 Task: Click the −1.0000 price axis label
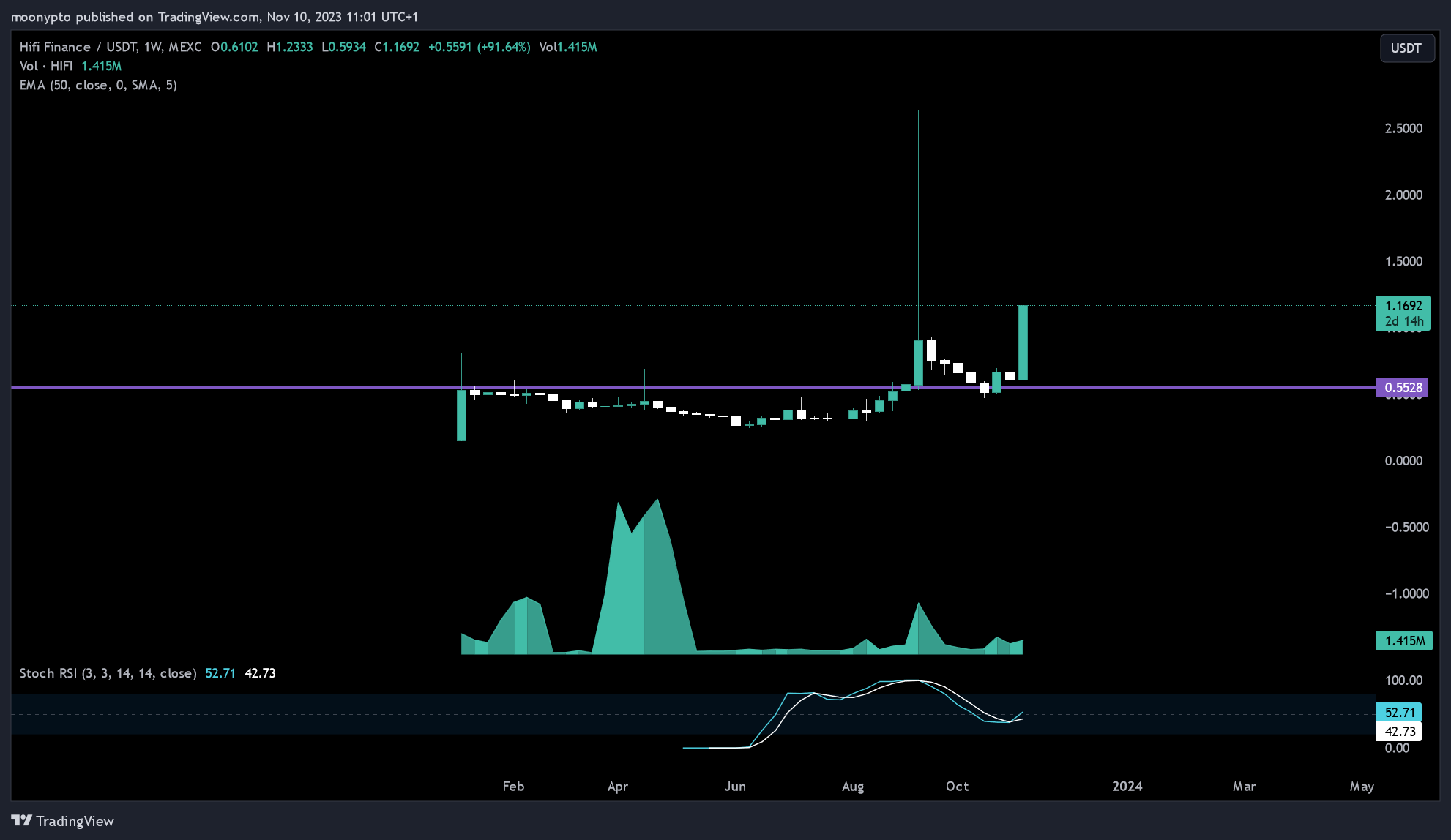1406,593
